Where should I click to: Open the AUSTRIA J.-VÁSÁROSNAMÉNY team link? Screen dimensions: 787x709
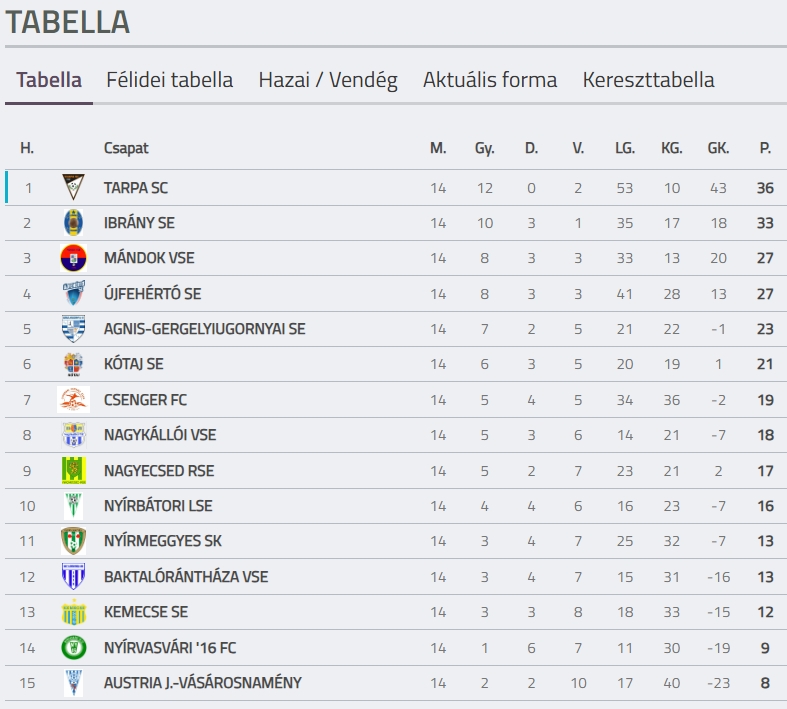[203, 683]
